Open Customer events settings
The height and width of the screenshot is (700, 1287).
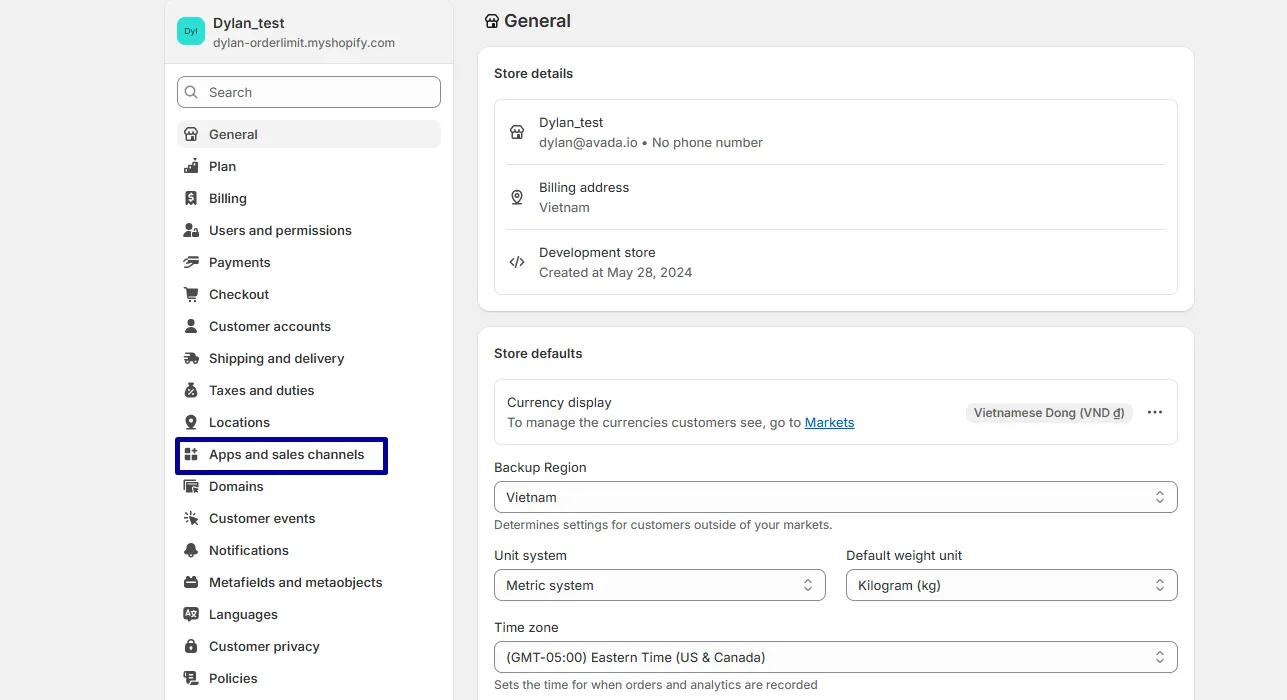pos(309,518)
